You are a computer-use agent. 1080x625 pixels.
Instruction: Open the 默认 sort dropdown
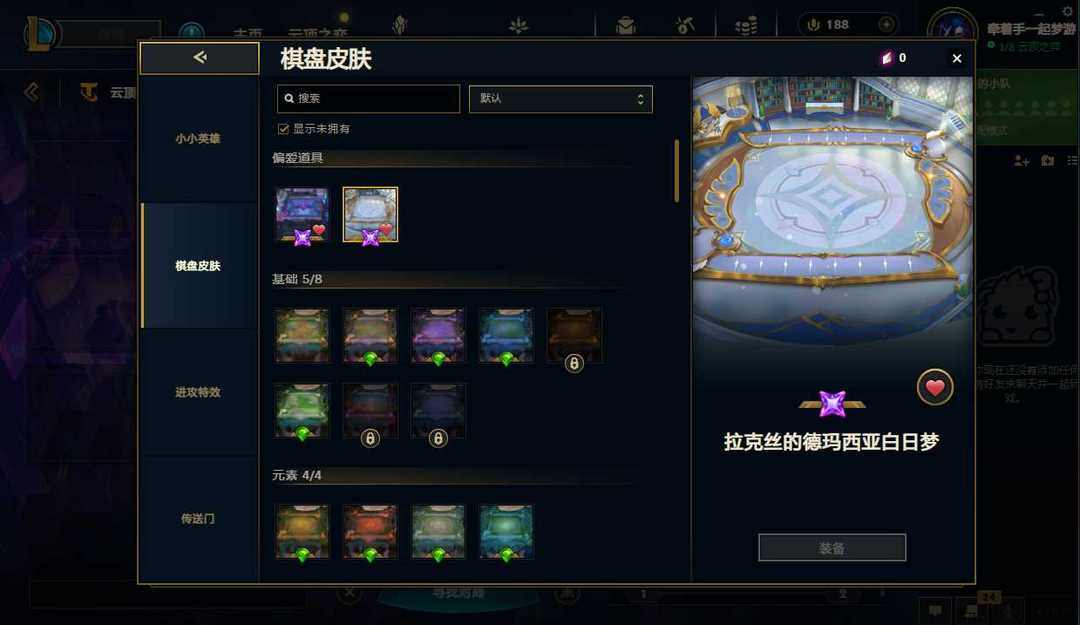click(561, 99)
